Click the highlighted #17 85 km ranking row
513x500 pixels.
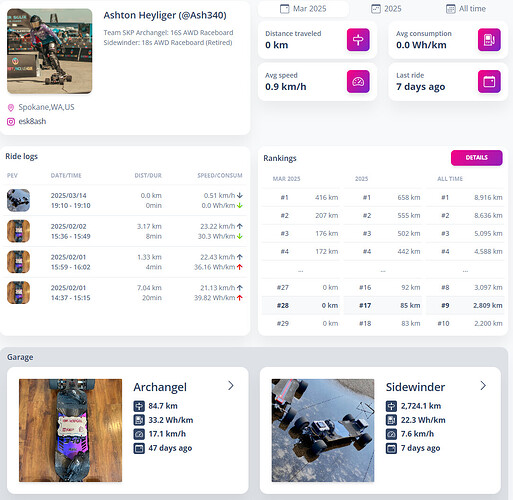coord(383,306)
